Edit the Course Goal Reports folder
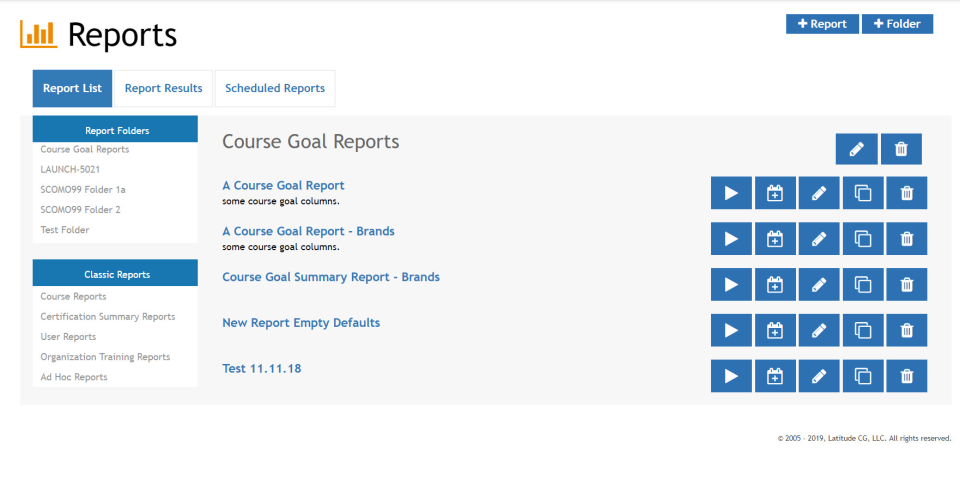 (857, 149)
